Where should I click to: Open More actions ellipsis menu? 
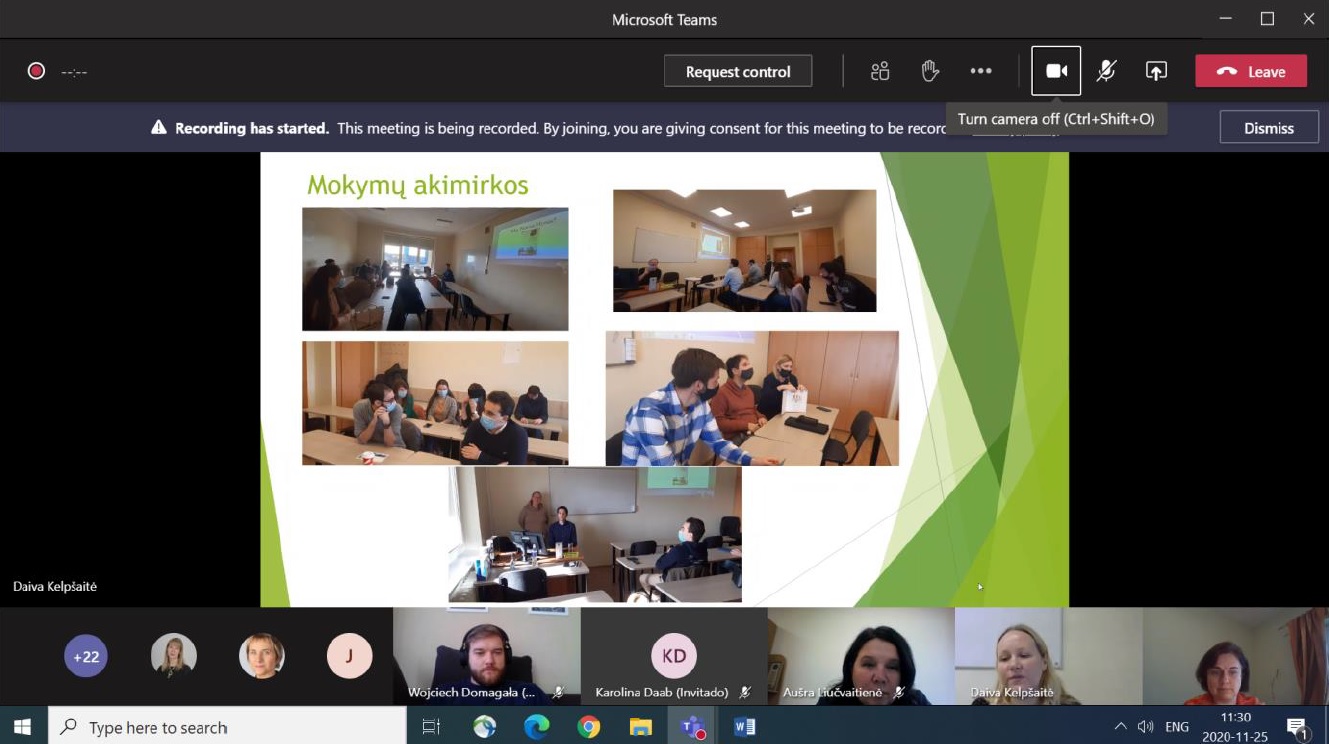coord(981,71)
